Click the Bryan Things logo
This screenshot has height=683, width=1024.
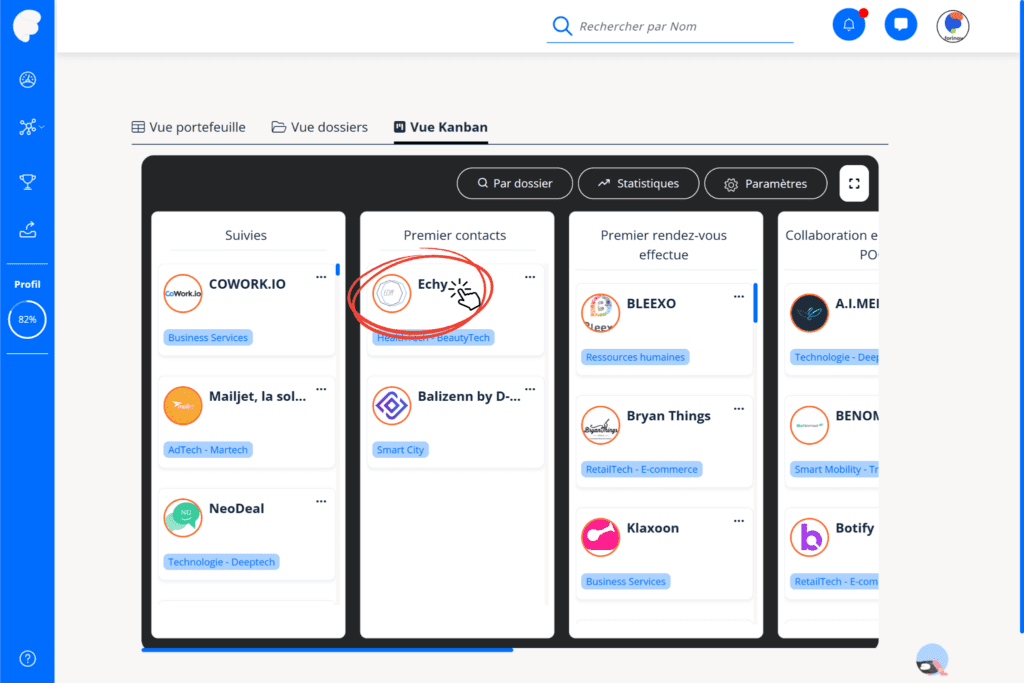600,425
